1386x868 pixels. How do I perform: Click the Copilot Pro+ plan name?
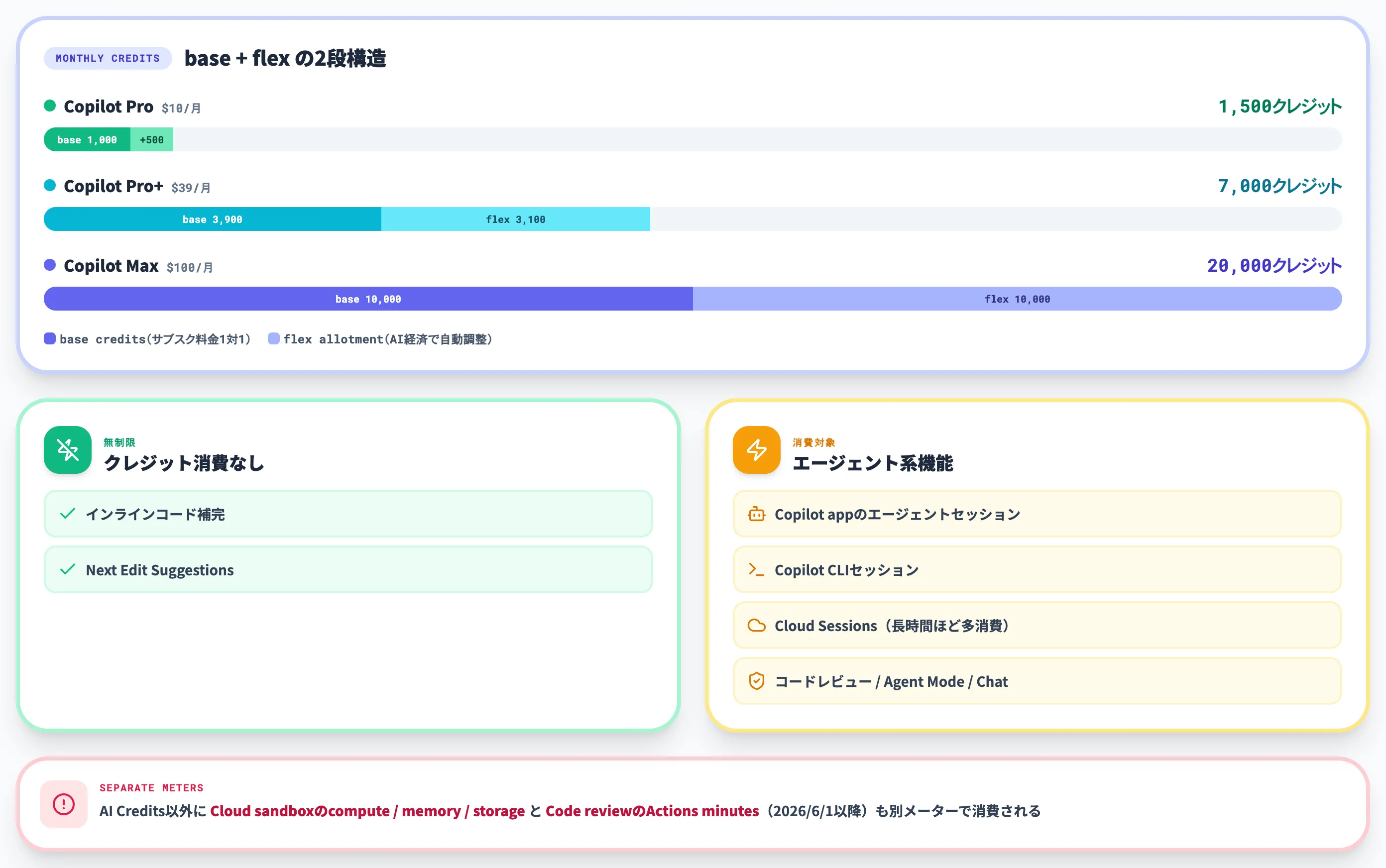click(114, 186)
